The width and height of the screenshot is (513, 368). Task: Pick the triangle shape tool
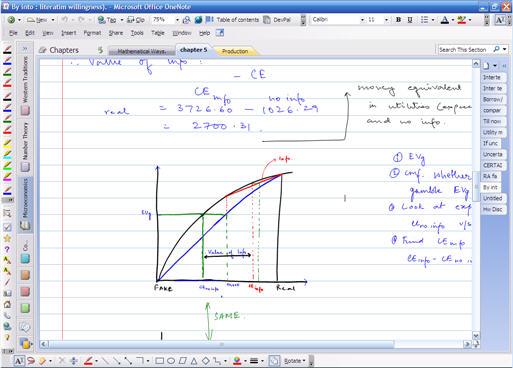pos(194,361)
